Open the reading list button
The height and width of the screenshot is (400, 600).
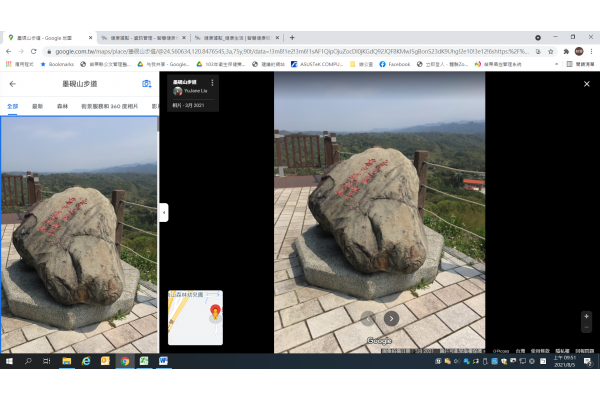[x=580, y=64]
